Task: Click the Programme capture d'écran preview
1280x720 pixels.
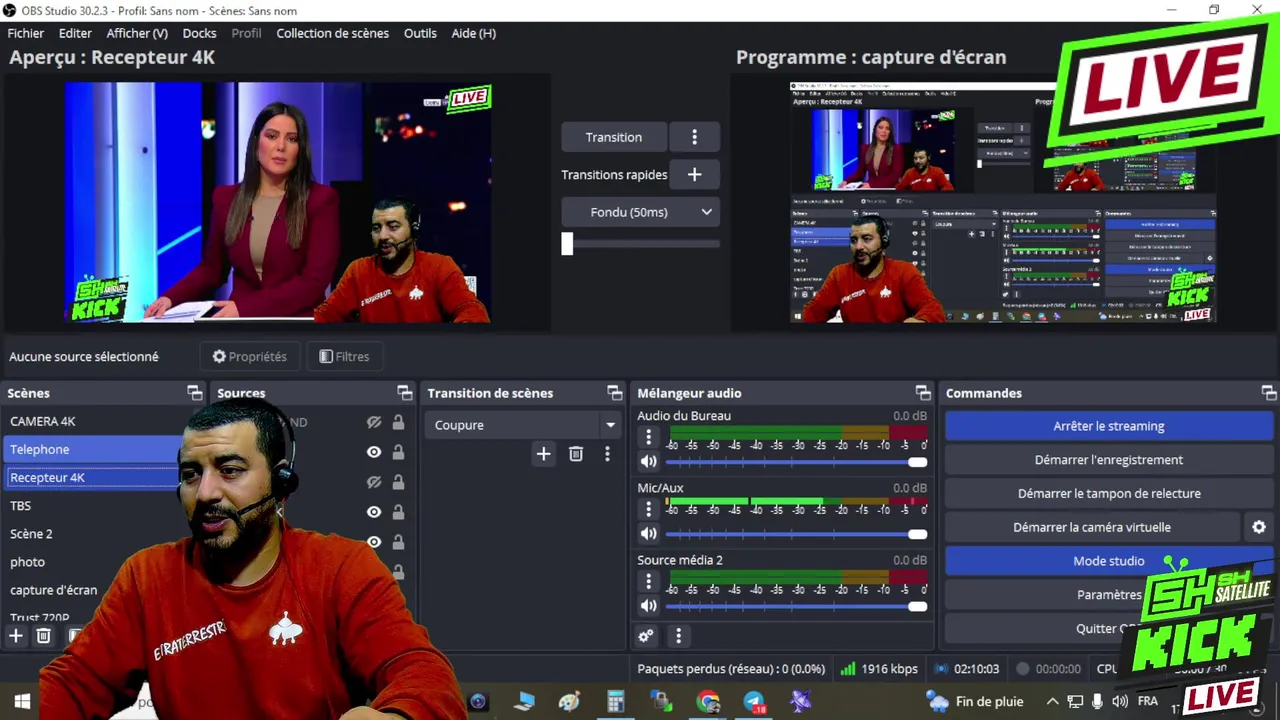Action: pyautogui.click(x=1003, y=202)
